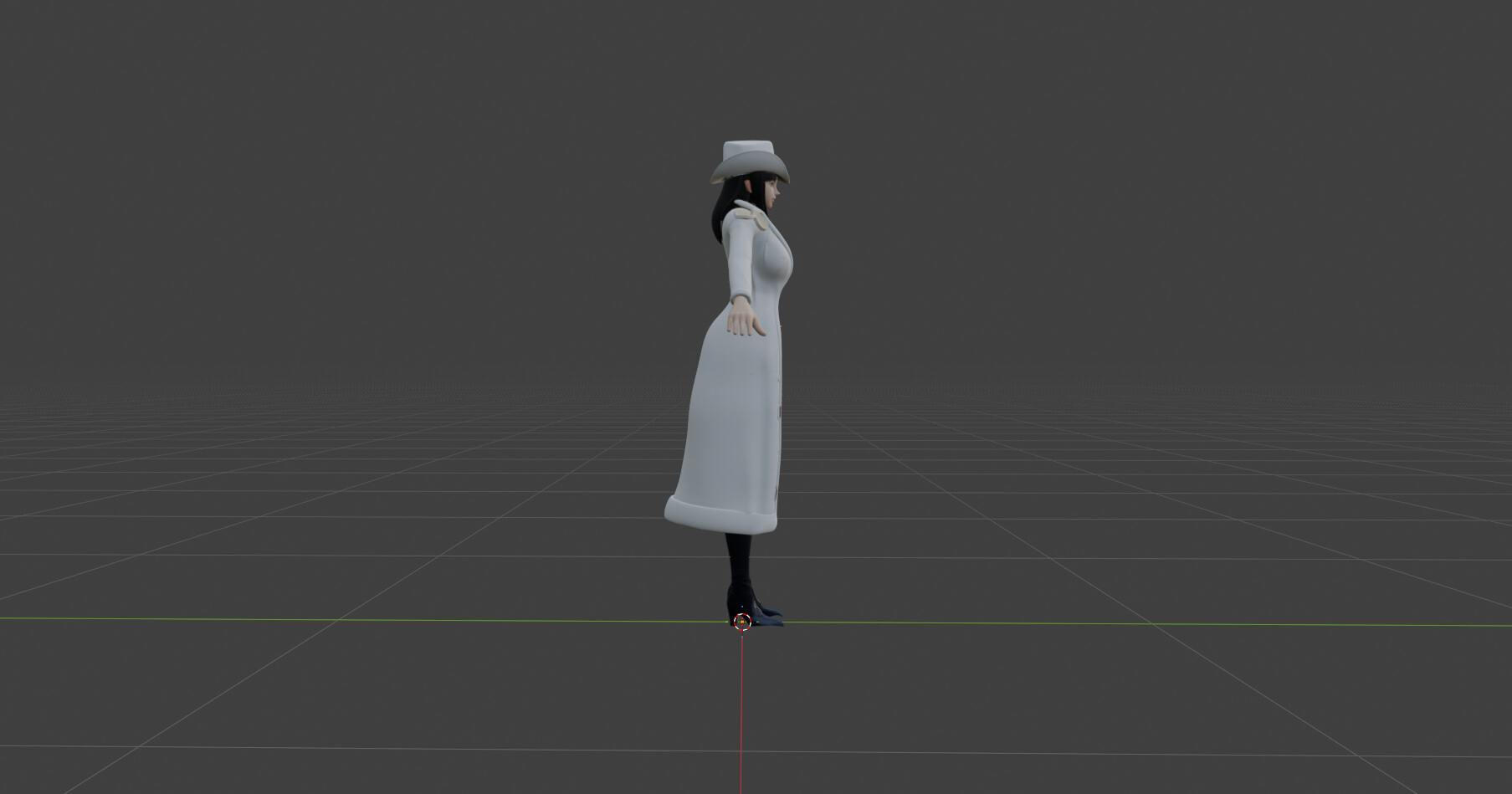Click the fur trim at the coat's hem

[x=720, y=513]
